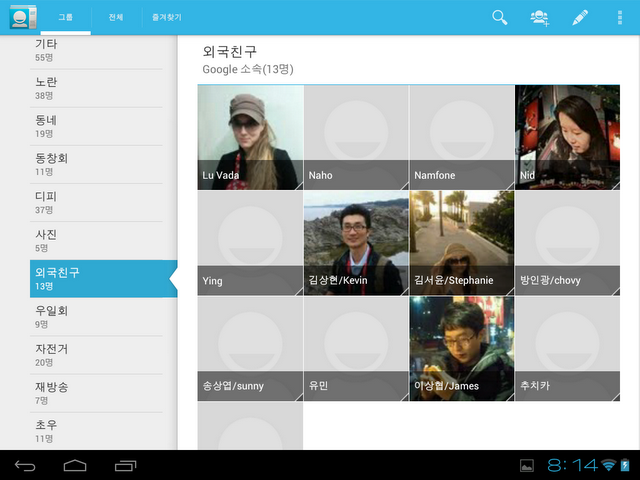Viewport: 640px width, 480px height.
Task: Switch to the 즐겨찾기 tab
Action: 167,17
